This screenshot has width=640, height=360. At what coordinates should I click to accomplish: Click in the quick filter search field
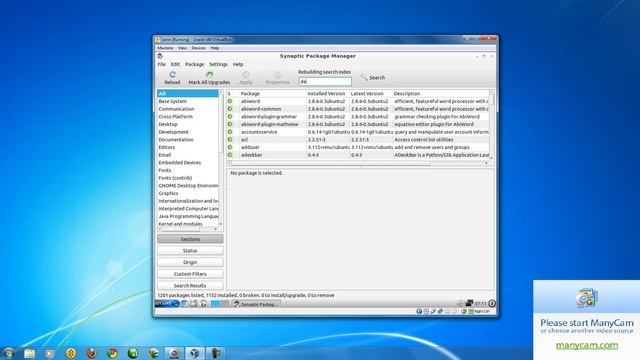pyautogui.click(x=325, y=81)
